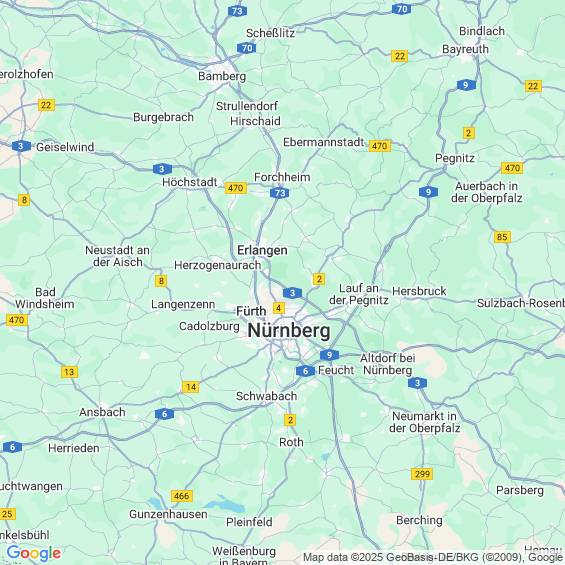The width and height of the screenshot is (565, 565).
Task: Click the Erlangen label
Action: point(262,250)
